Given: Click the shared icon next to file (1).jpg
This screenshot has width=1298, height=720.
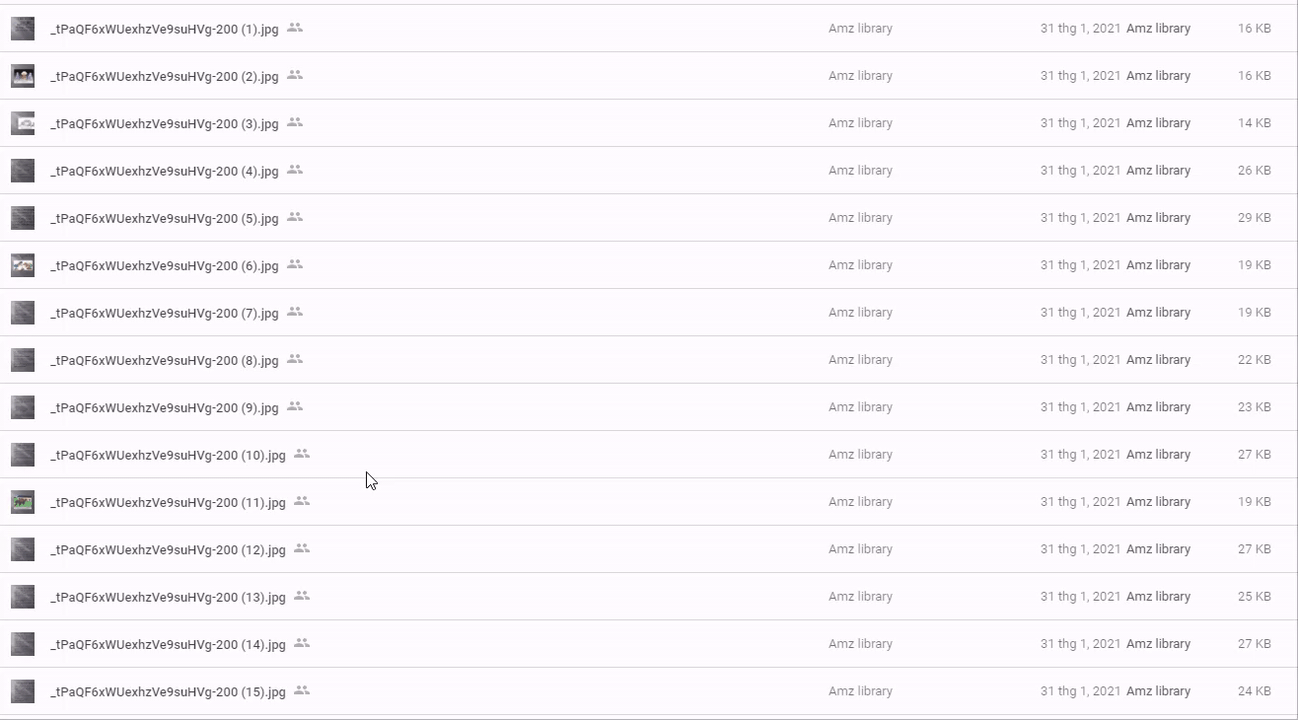Looking at the screenshot, I should pyautogui.click(x=295, y=28).
